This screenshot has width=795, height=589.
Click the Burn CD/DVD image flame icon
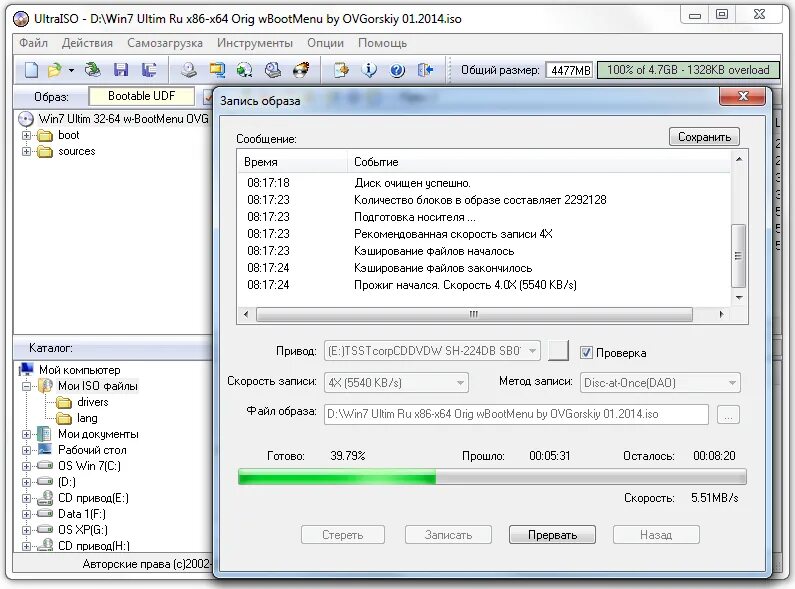click(x=301, y=70)
